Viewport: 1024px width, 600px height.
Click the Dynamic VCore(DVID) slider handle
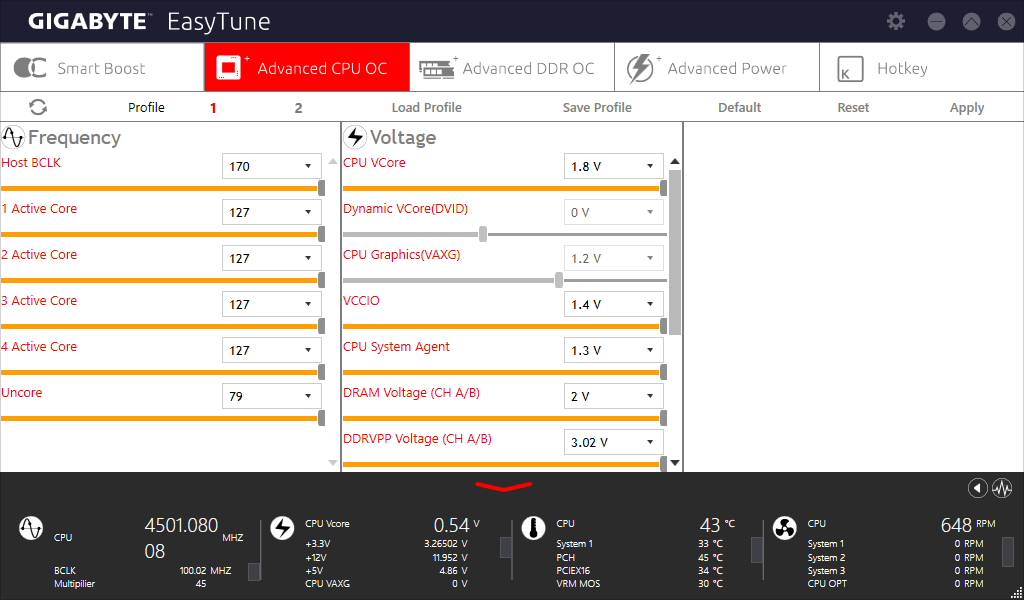click(483, 234)
